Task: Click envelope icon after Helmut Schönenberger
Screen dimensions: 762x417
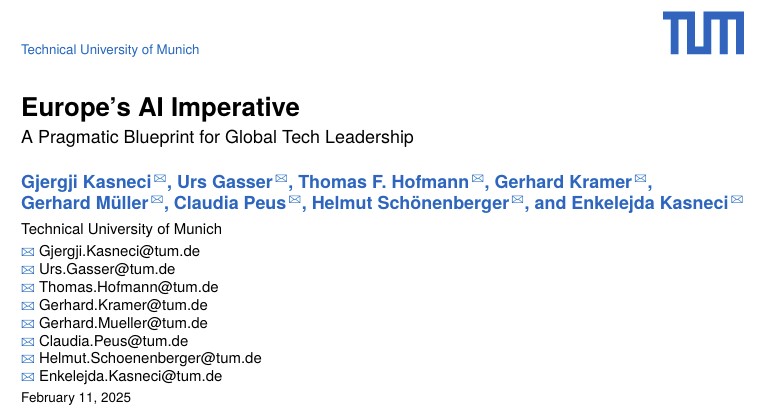Action: (518, 199)
